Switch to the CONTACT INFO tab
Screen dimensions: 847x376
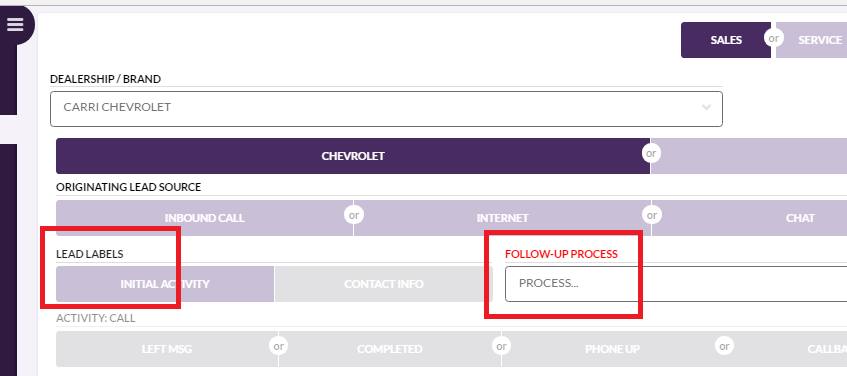[x=384, y=284]
